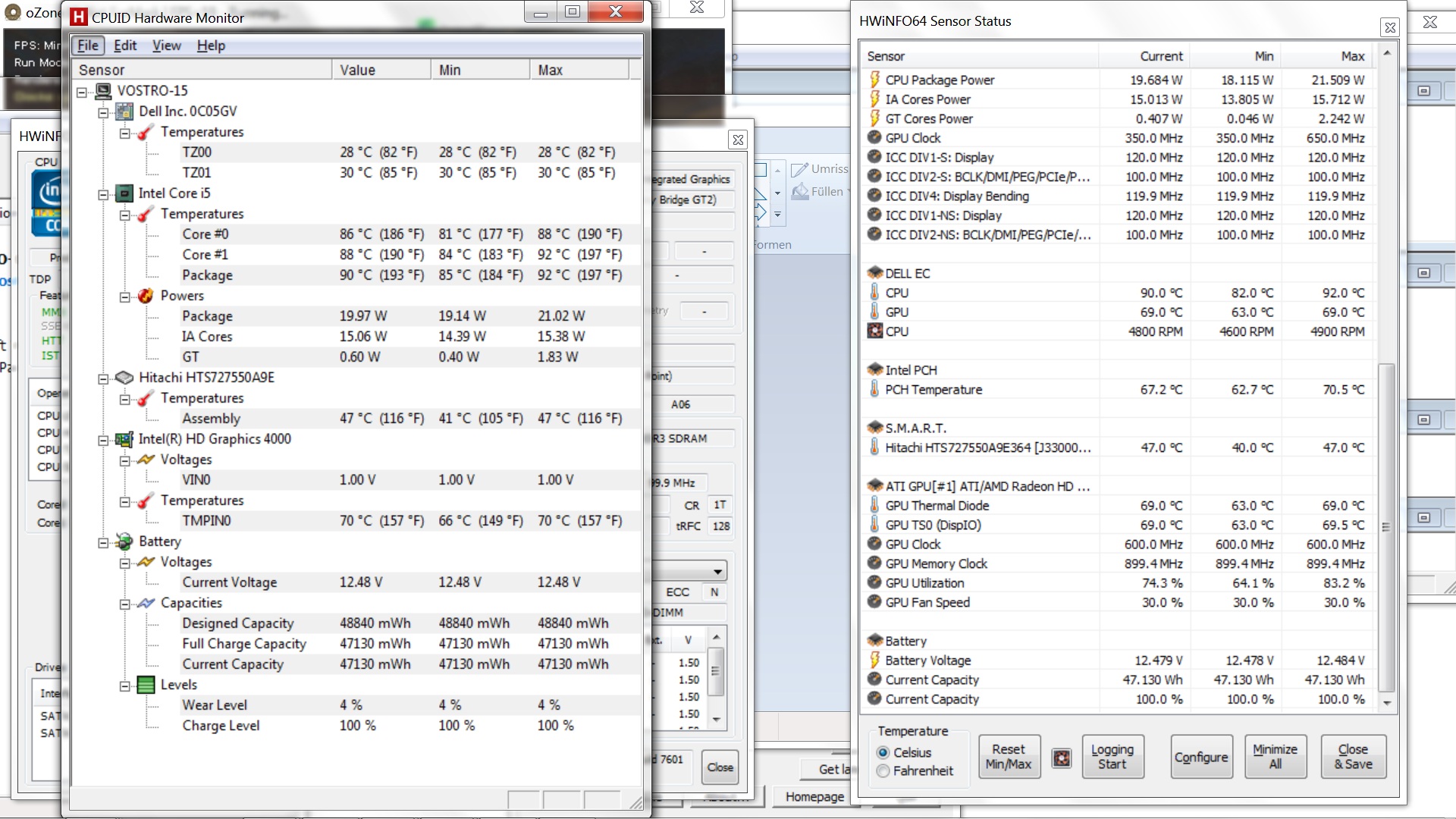Click the DELL EC chip icon
Viewport: 1456px width, 819px height.
(x=874, y=273)
